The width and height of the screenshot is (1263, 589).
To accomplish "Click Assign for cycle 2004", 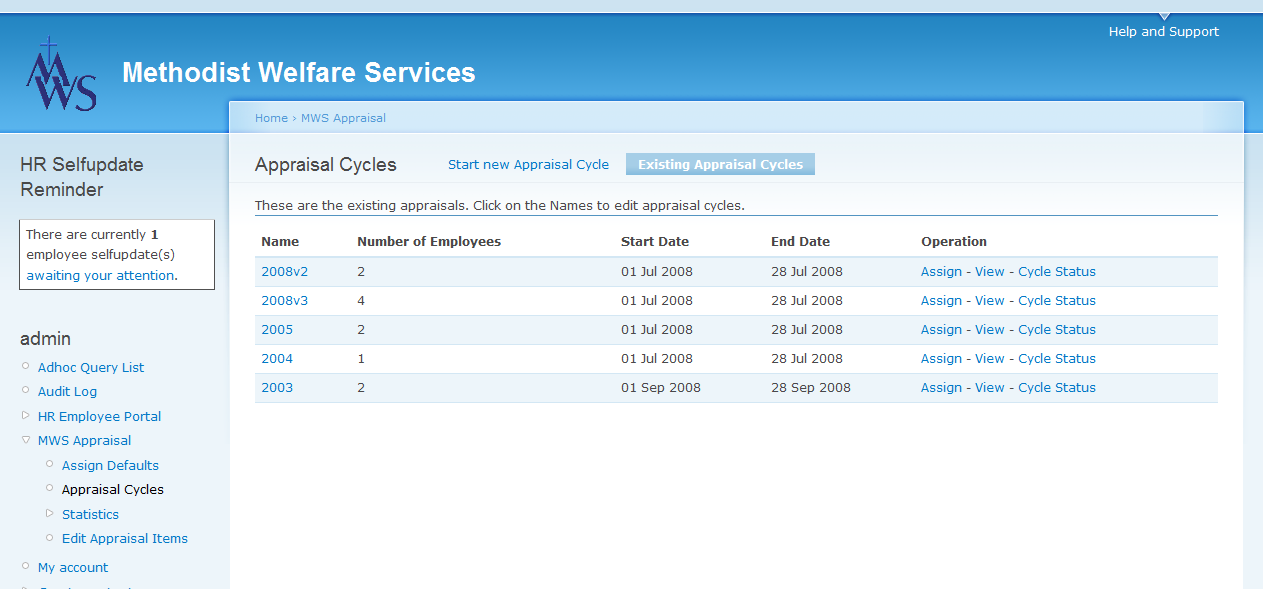I will pyautogui.click(x=941, y=358).
